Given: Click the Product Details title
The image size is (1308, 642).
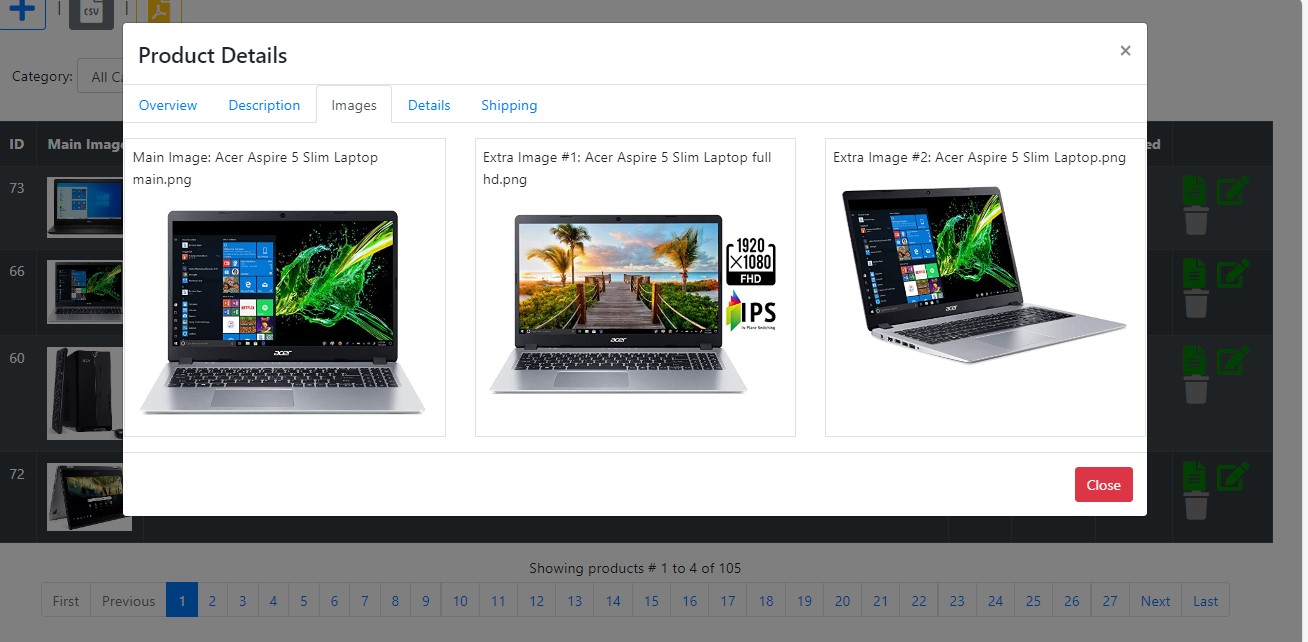Looking at the screenshot, I should point(213,55).
